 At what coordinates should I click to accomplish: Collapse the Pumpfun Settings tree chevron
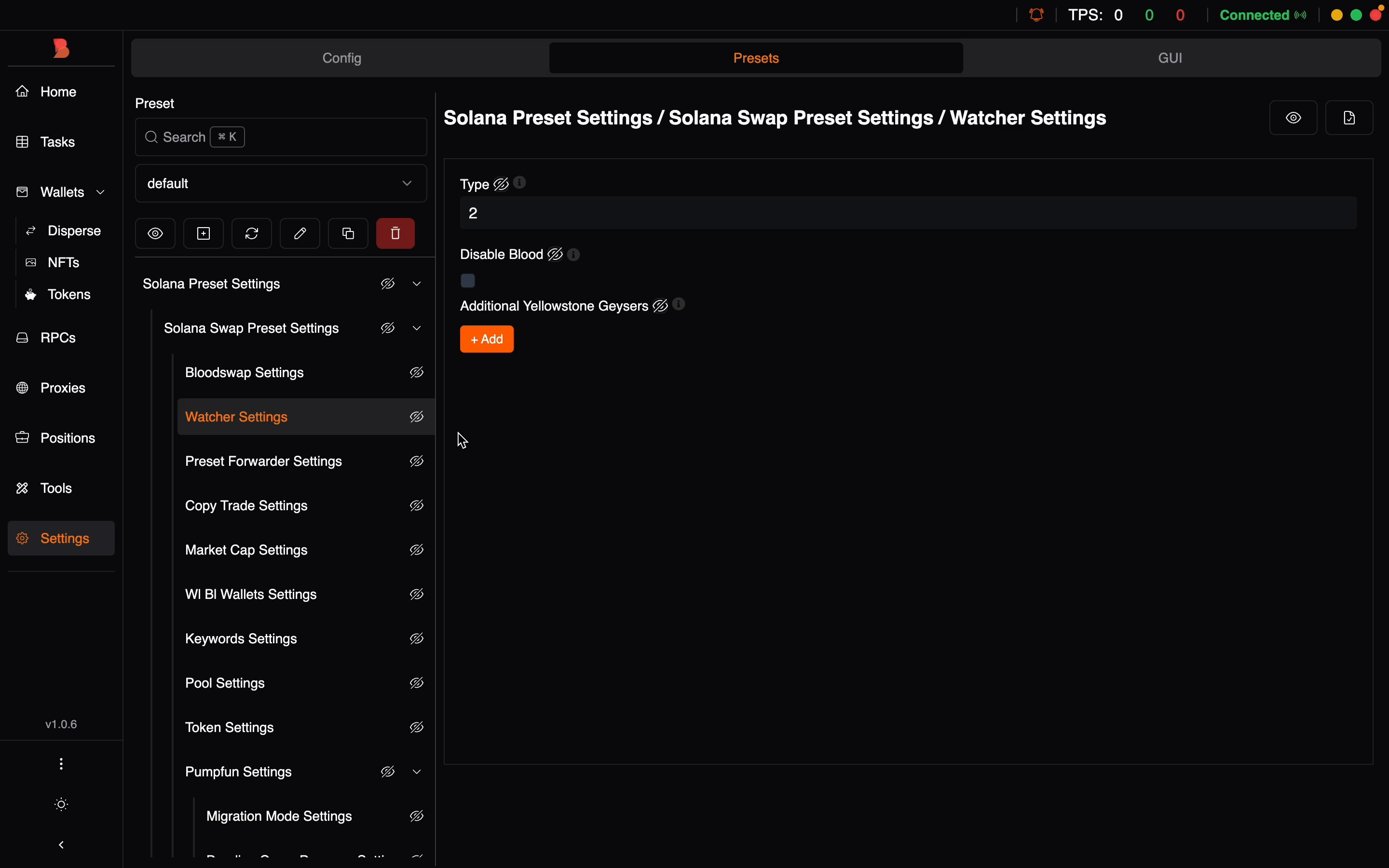pos(417,772)
